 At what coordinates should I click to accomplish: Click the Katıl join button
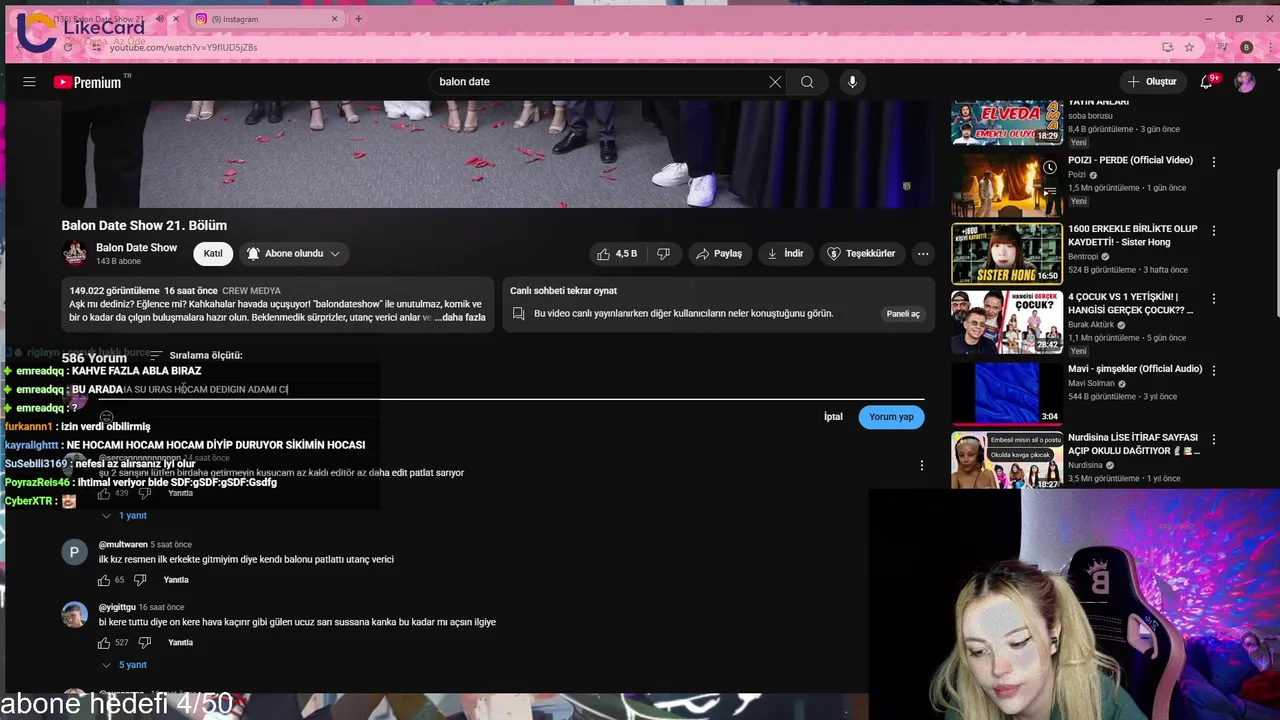point(213,254)
